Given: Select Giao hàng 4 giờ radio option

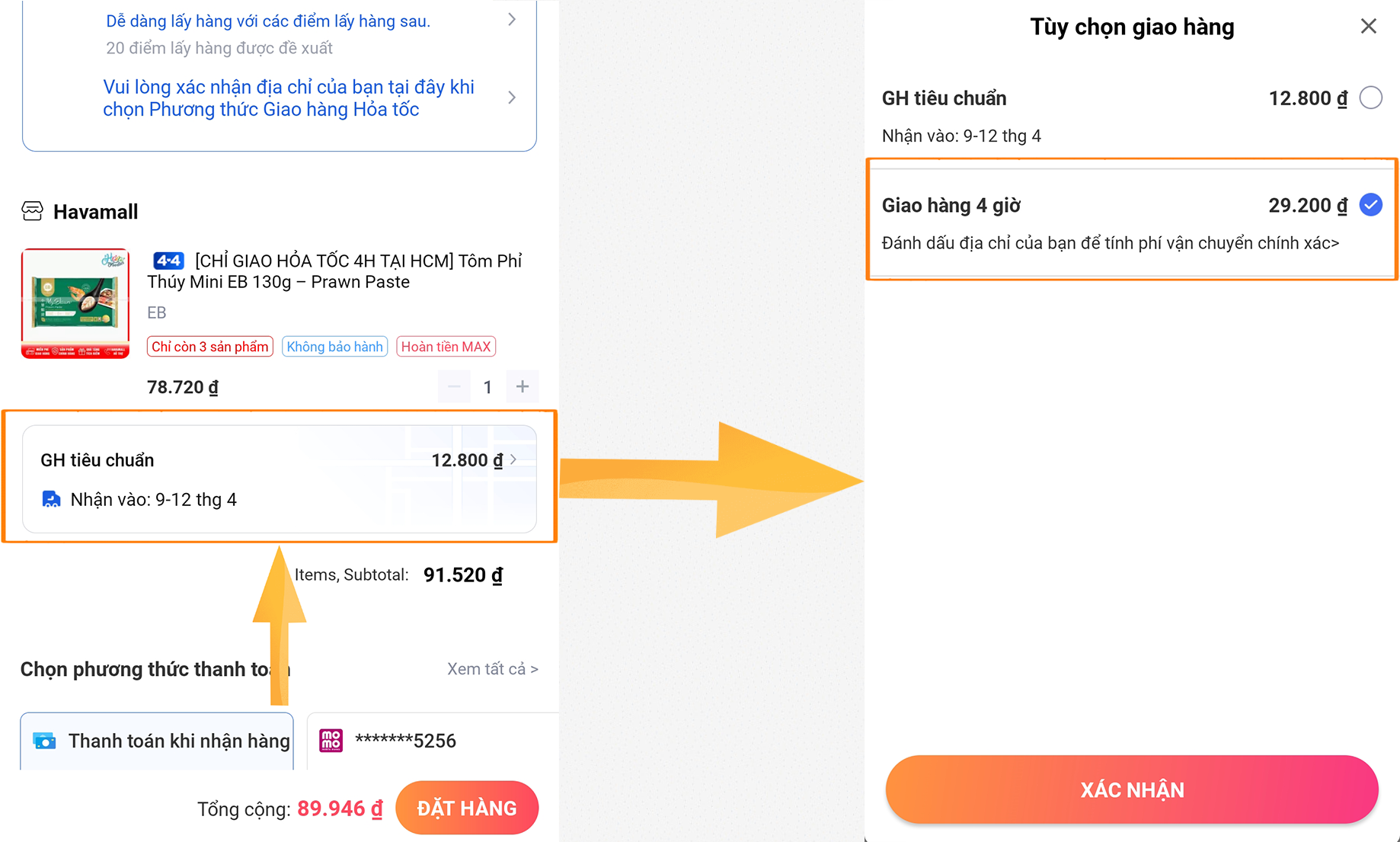Looking at the screenshot, I should pyautogui.click(x=1370, y=205).
